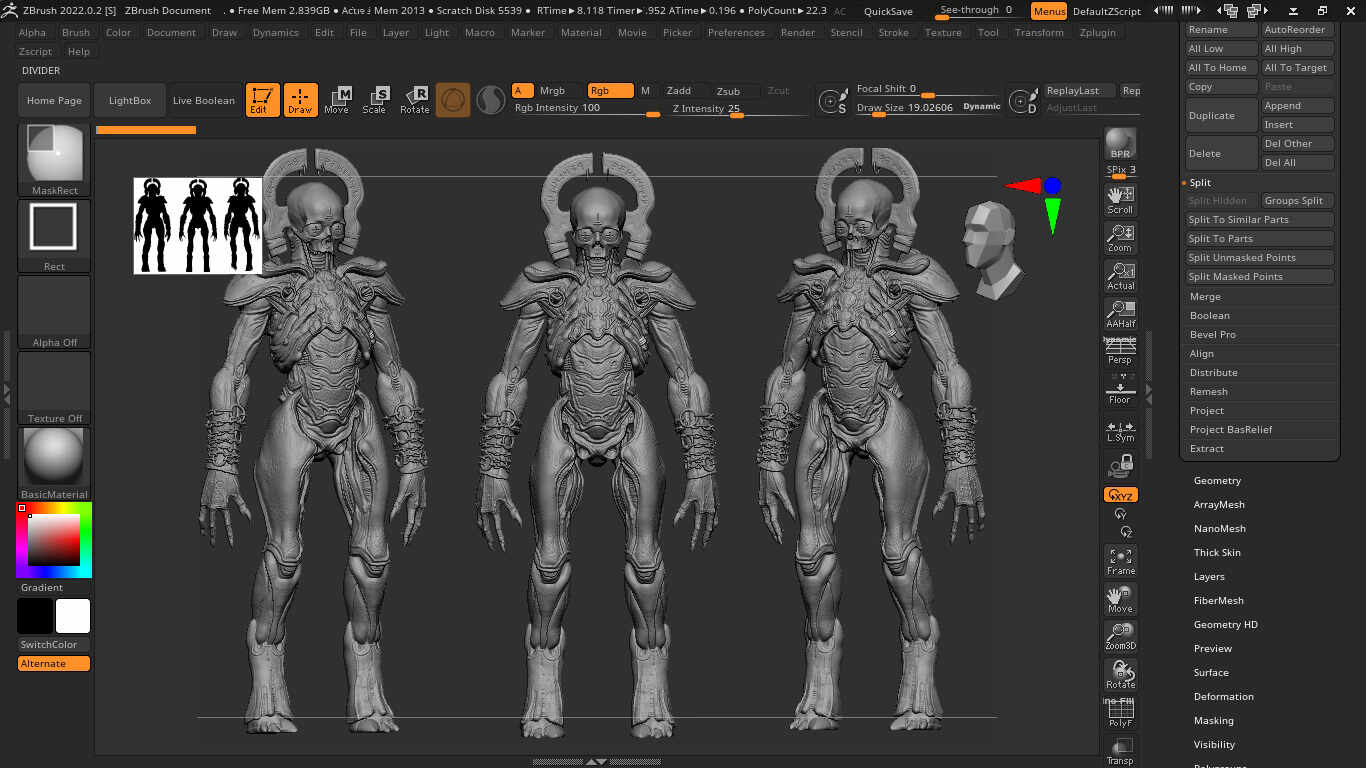1366x768 pixels.
Task: Set canvas to Actual size
Action: coord(1120,275)
